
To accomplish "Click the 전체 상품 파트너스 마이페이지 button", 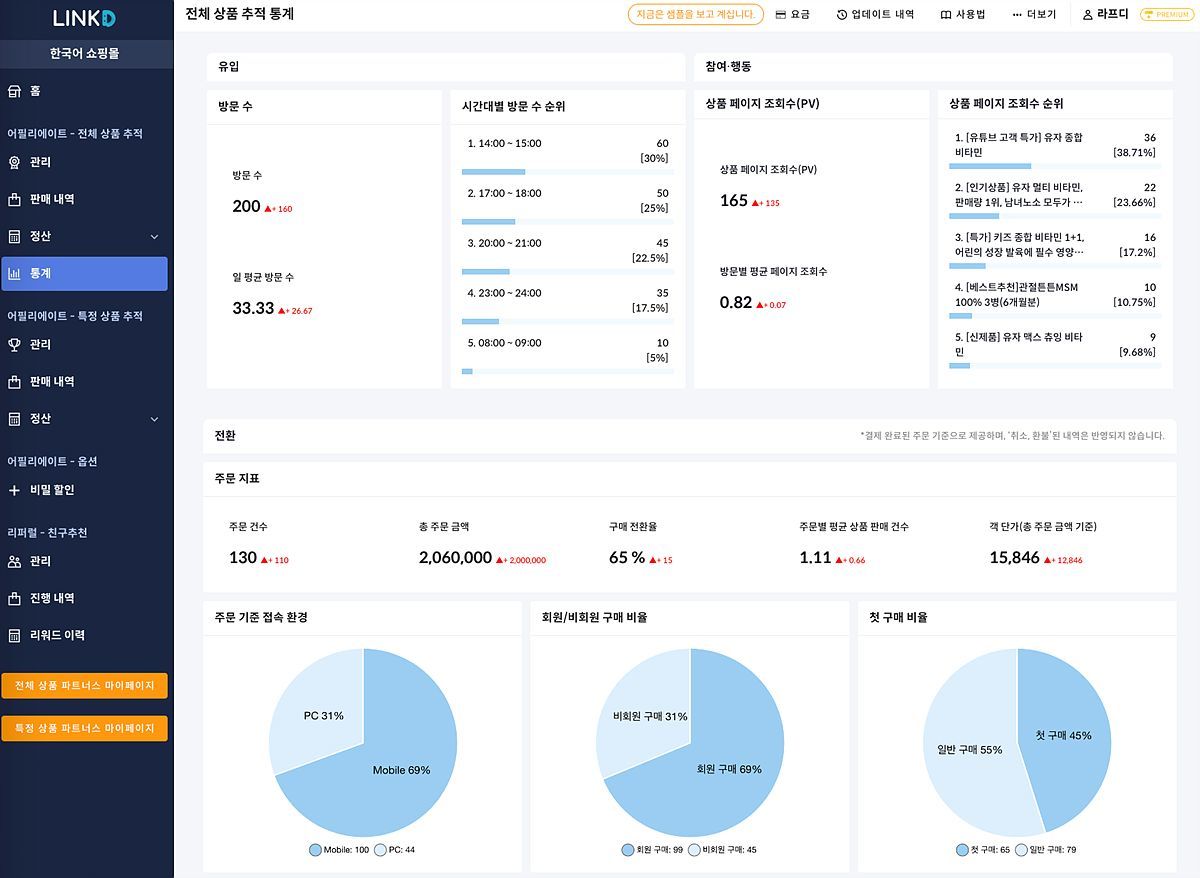I will (x=84, y=686).
